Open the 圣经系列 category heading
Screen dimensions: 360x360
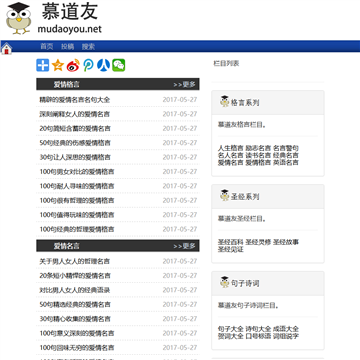click(245, 197)
